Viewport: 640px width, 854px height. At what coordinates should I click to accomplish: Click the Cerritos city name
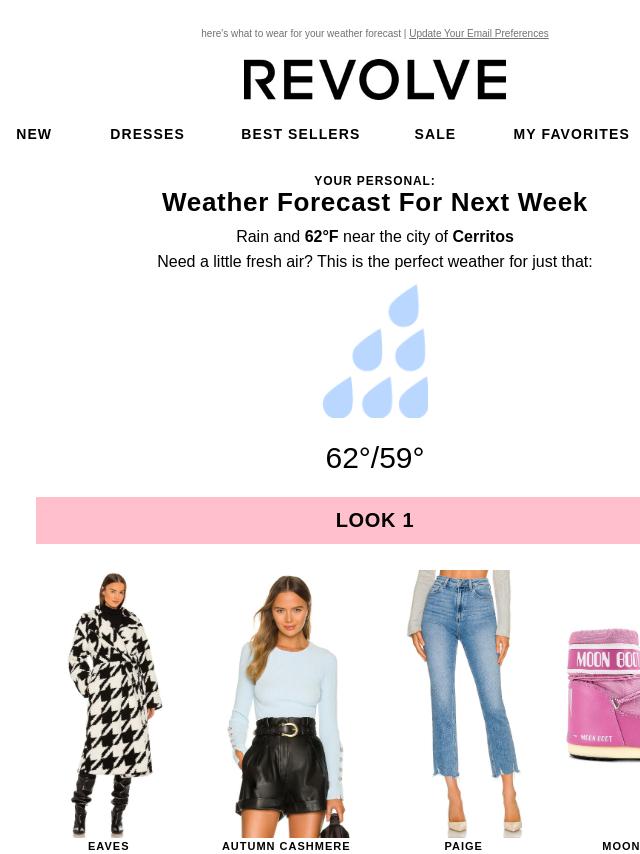(483, 236)
